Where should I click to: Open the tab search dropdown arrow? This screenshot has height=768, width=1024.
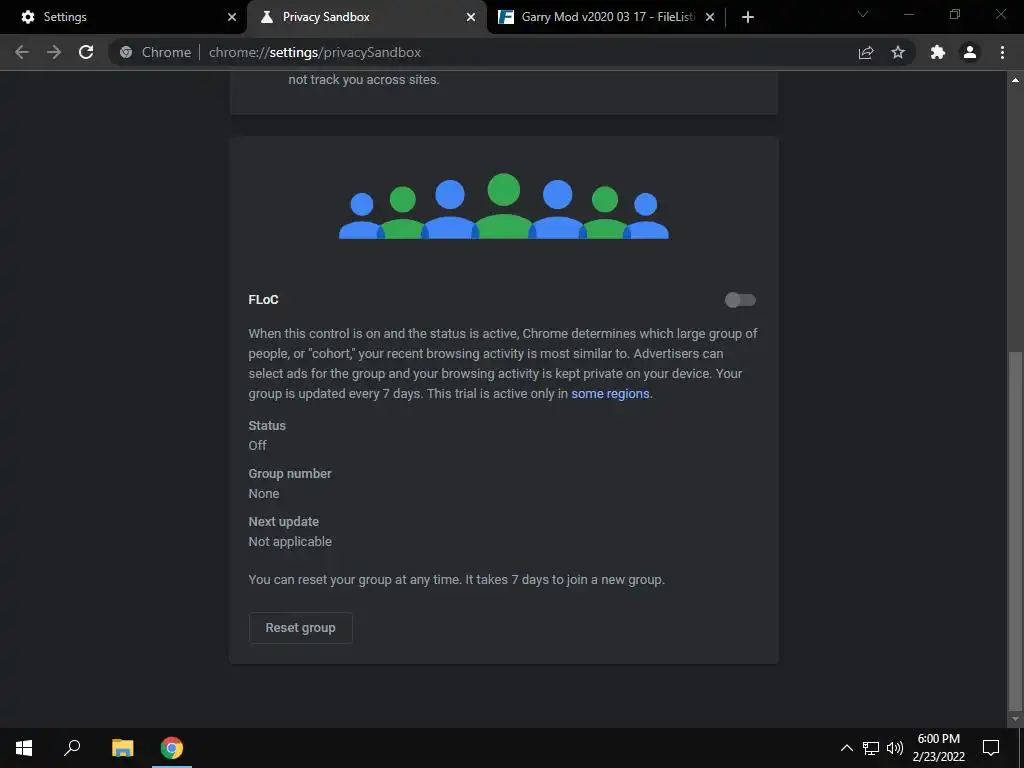coord(863,14)
